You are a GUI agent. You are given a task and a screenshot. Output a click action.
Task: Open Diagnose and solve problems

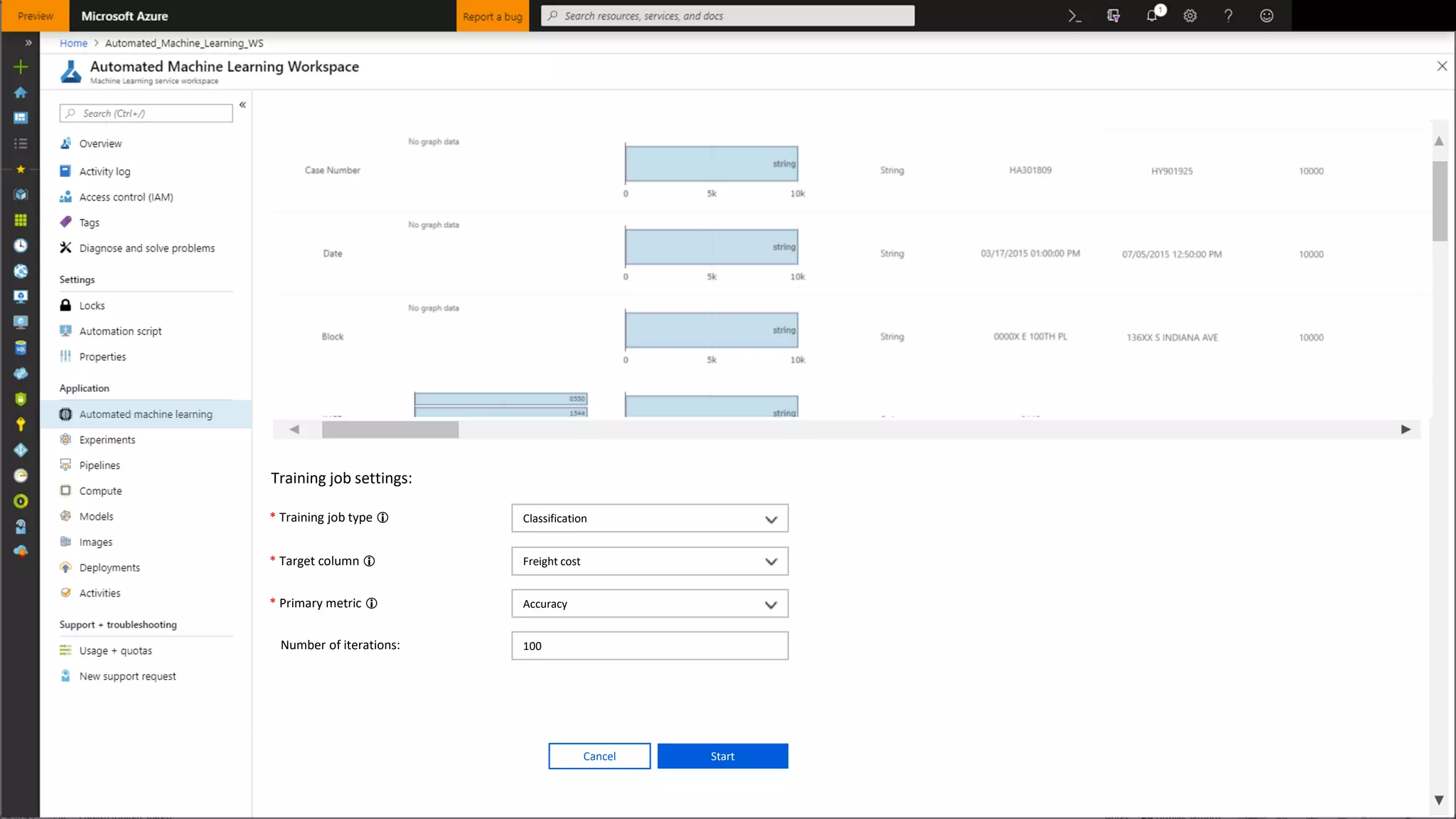(x=146, y=248)
